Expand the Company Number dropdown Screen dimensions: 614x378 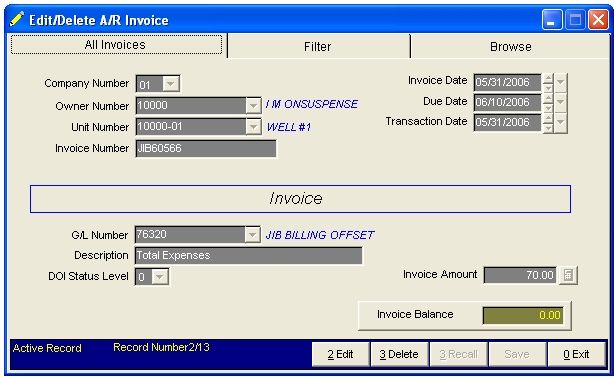pyautogui.click(x=171, y=84)
